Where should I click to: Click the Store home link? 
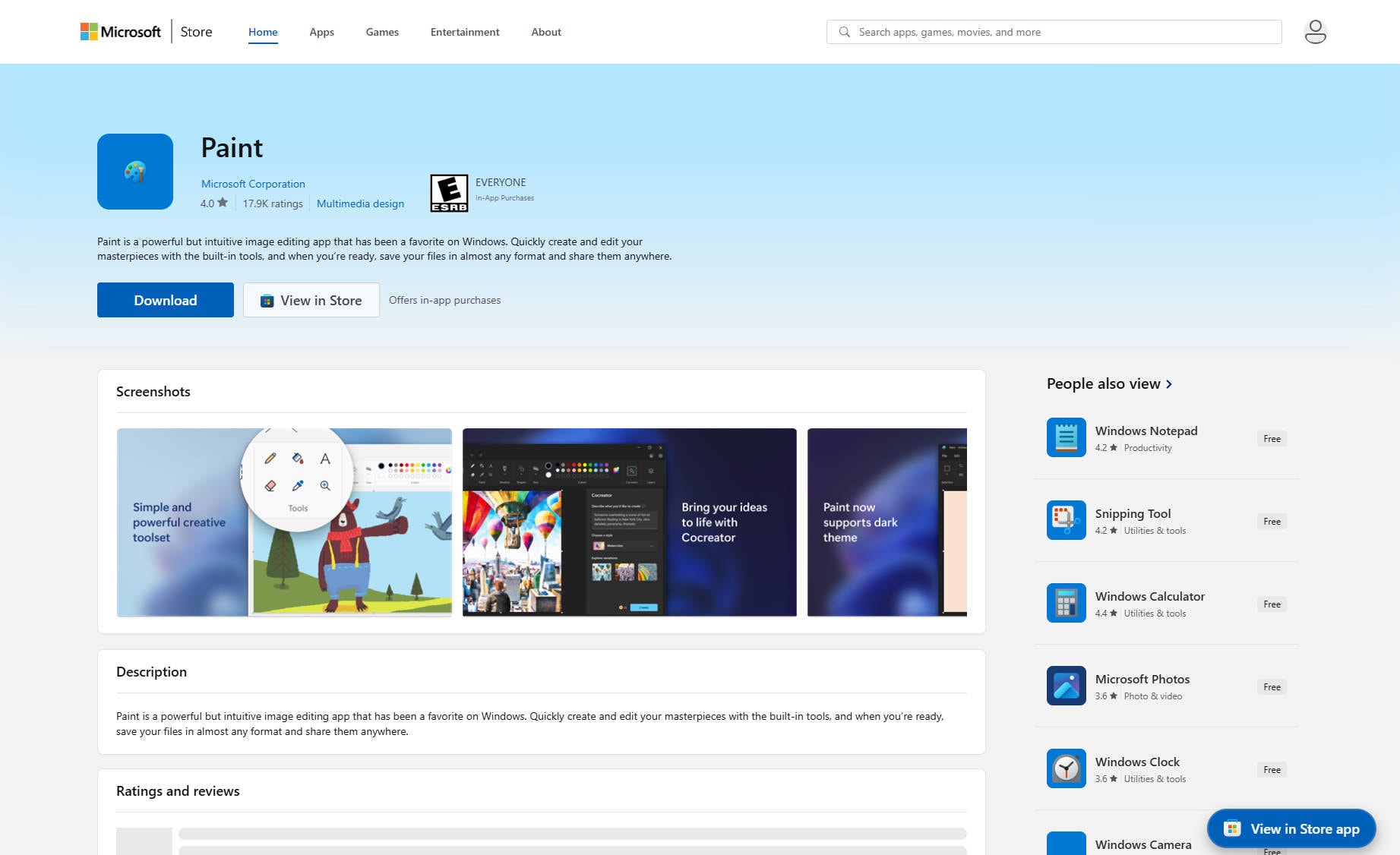point(196,32)
